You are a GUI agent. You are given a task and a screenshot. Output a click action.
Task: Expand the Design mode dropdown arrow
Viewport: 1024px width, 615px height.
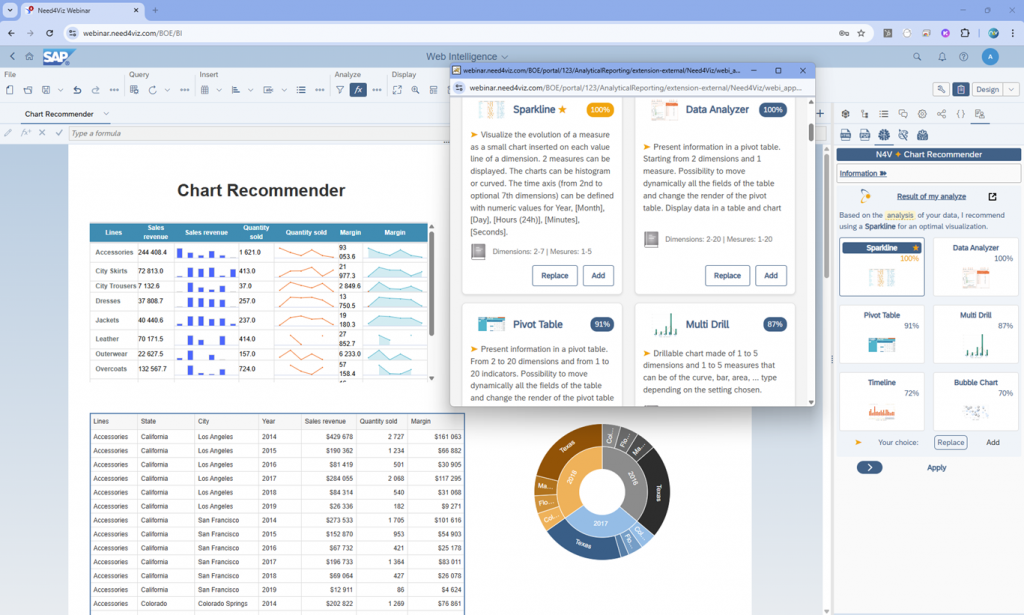click(x=1011, y=90)
